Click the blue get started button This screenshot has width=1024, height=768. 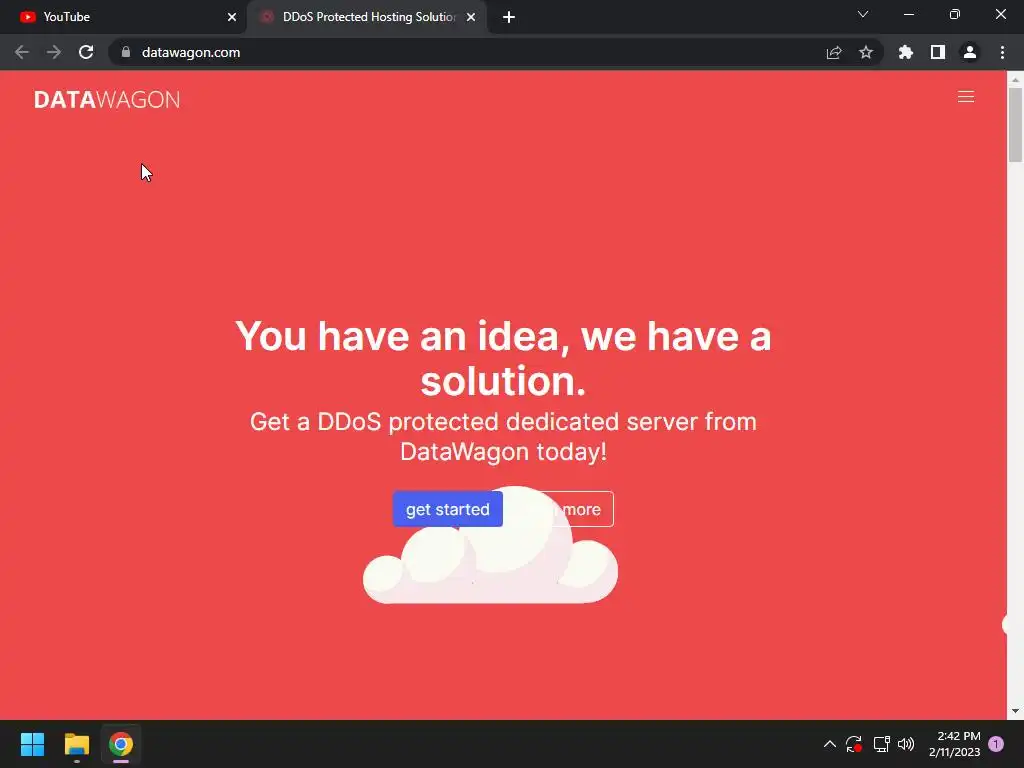pyautogui.click(x=447, y=509)
